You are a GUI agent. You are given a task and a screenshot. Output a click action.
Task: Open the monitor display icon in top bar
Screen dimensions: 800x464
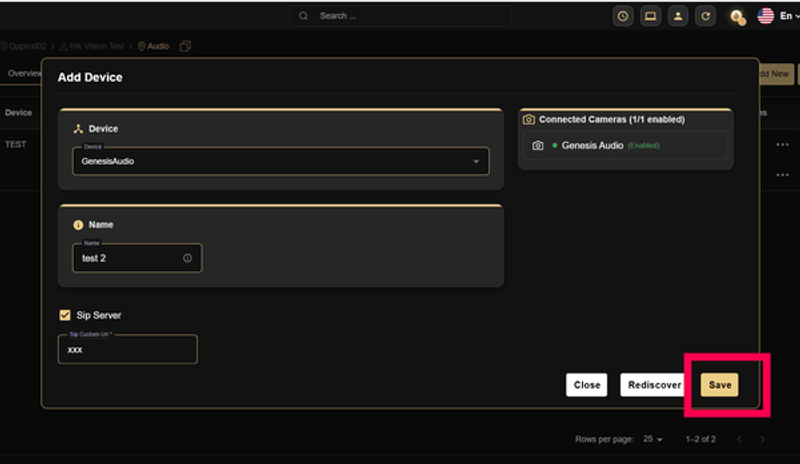[651, 16]
